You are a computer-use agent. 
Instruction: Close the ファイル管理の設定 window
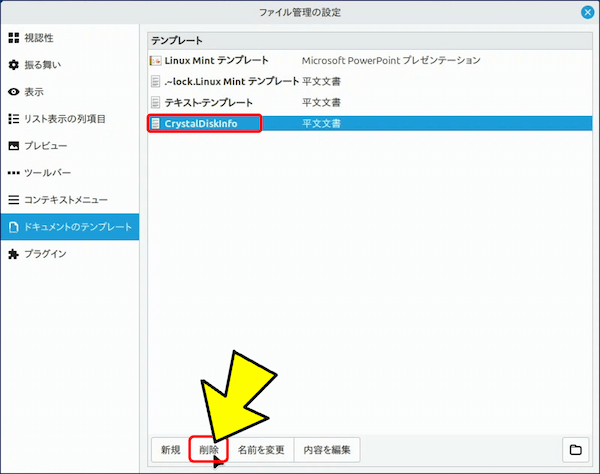[587, 13]
